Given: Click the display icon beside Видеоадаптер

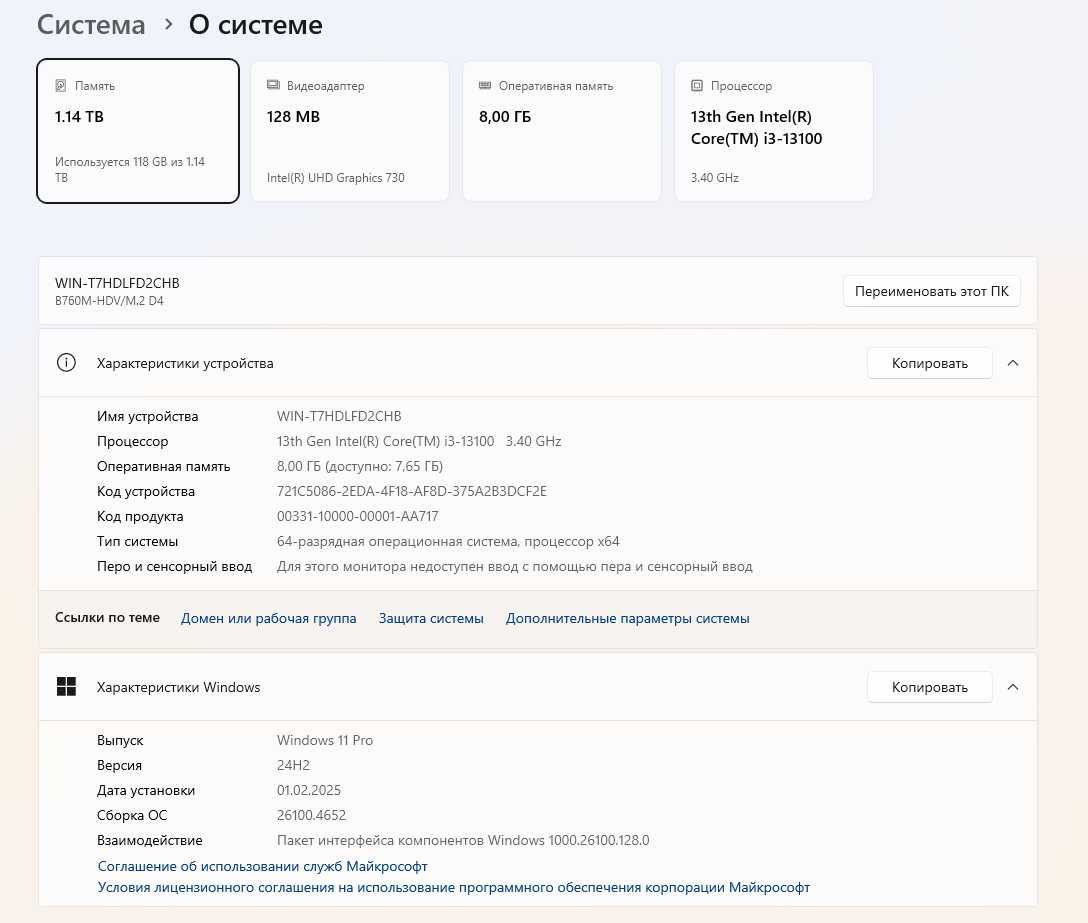Looking at the screenshot, I should (x=273, y=85).
